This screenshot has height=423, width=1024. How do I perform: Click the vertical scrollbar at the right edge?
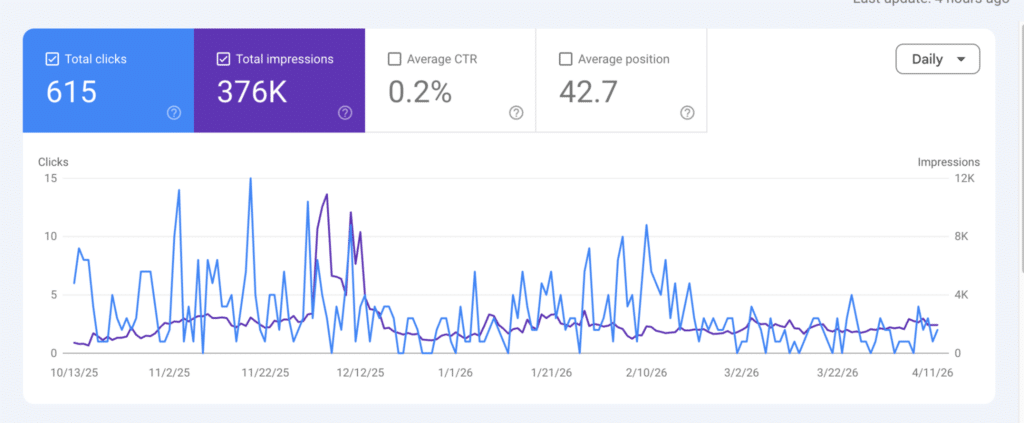tap(1019, 150)
